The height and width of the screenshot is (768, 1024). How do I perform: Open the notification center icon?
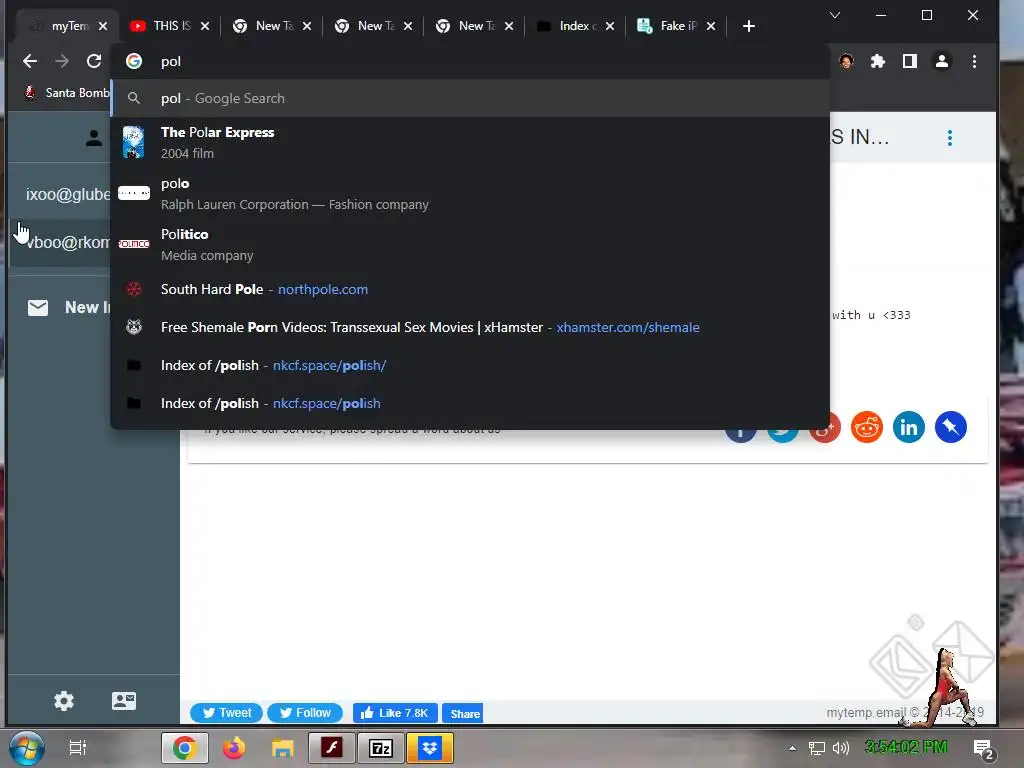coord(984,749)
